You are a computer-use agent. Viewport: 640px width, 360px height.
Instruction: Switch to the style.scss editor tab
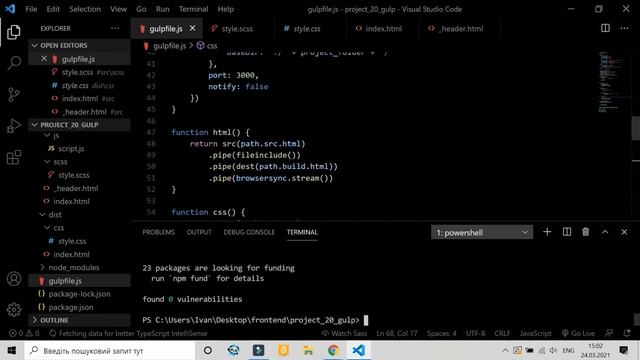pyautogui.click(x=237, y=29)
